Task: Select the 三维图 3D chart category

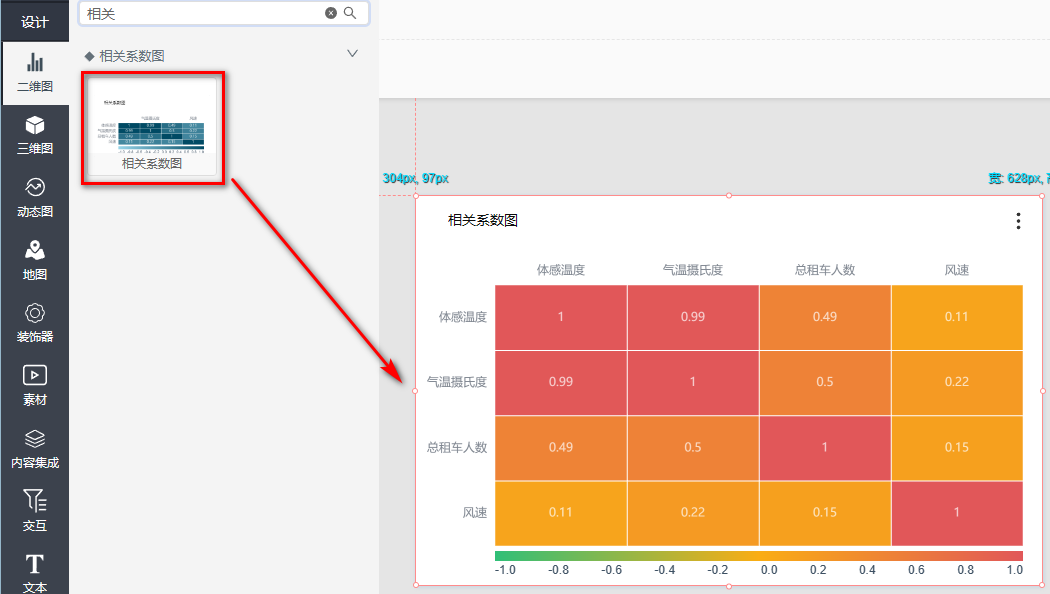Action: (x=34, y=135)
